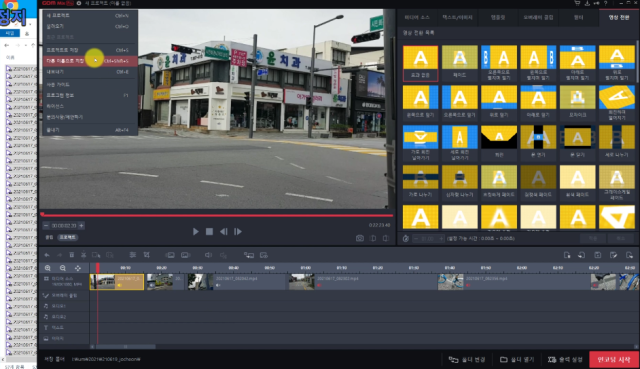This screenshot has width=640, height=369.
Task: Click the 폴더 변경 button
Action: click(x=467, y=360)
